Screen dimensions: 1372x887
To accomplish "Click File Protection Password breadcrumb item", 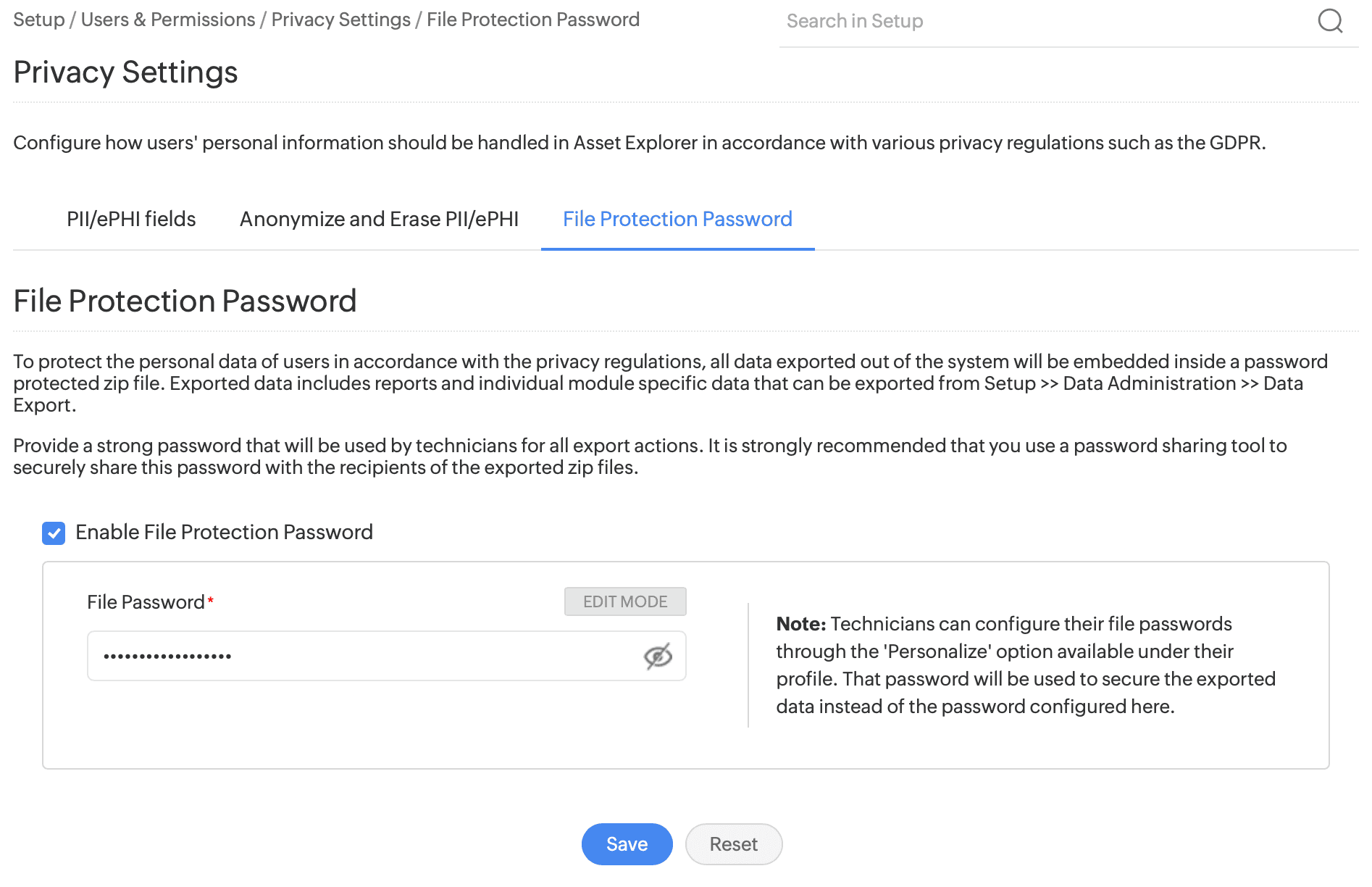I will [x=533, y=20].
